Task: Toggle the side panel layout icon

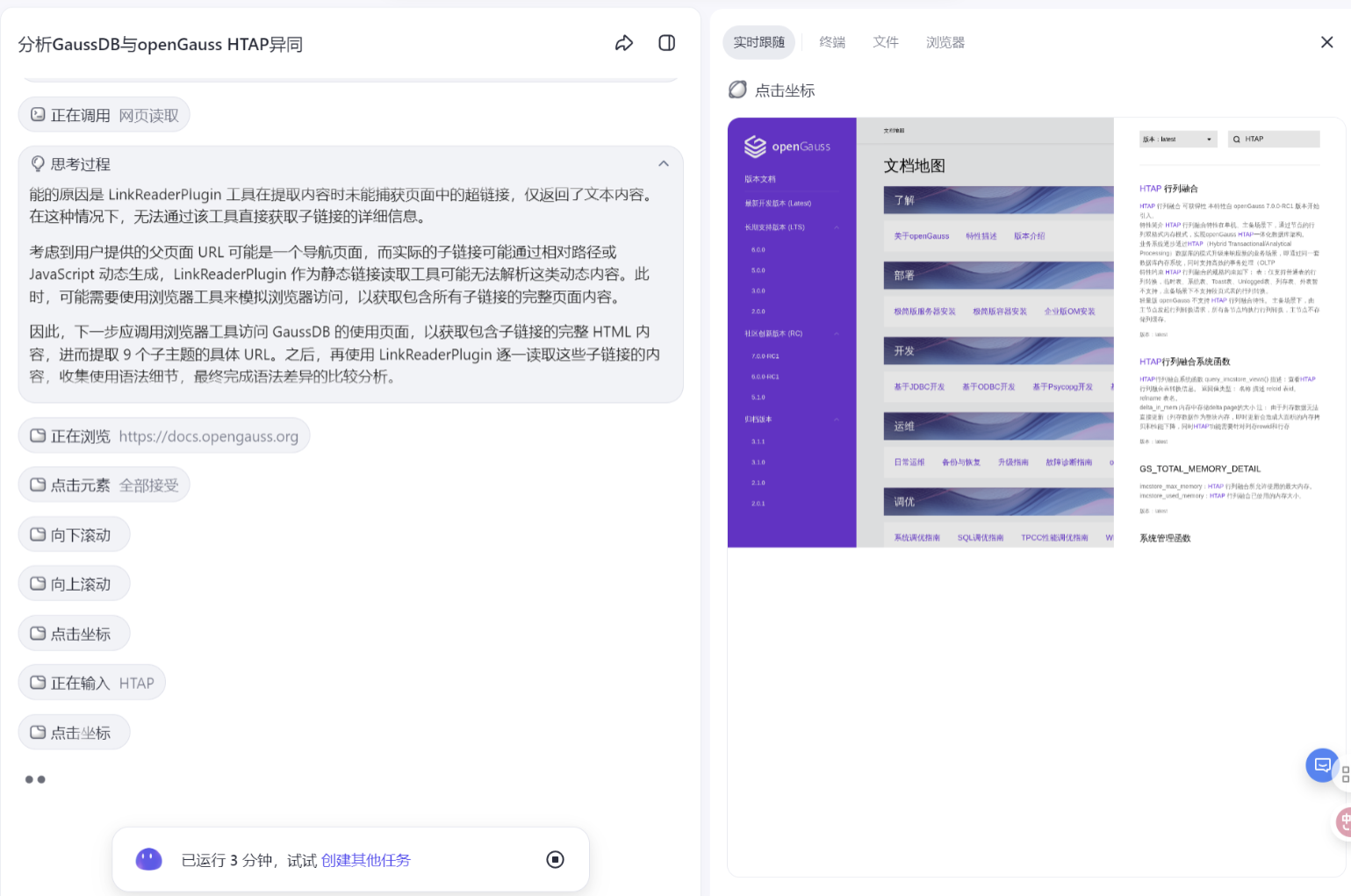Action: (x=667, y=43)
